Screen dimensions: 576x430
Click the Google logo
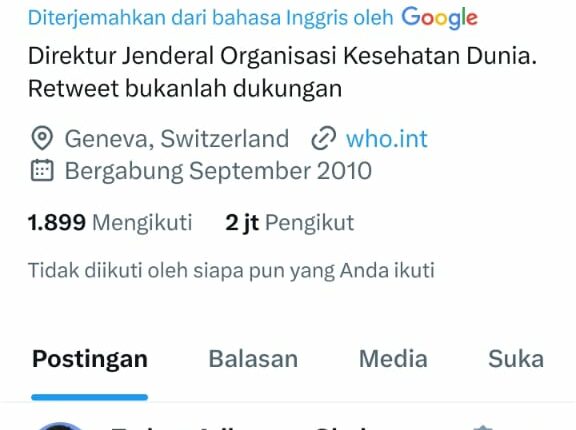tap(439, 18)
